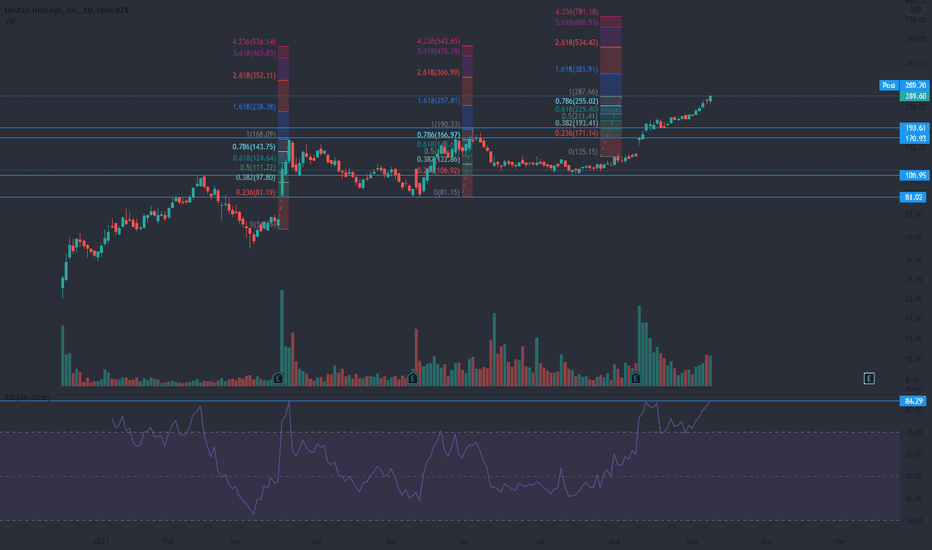
Task: Click the 1(168.09) Fibonacci label
Action: click(260, 134)
